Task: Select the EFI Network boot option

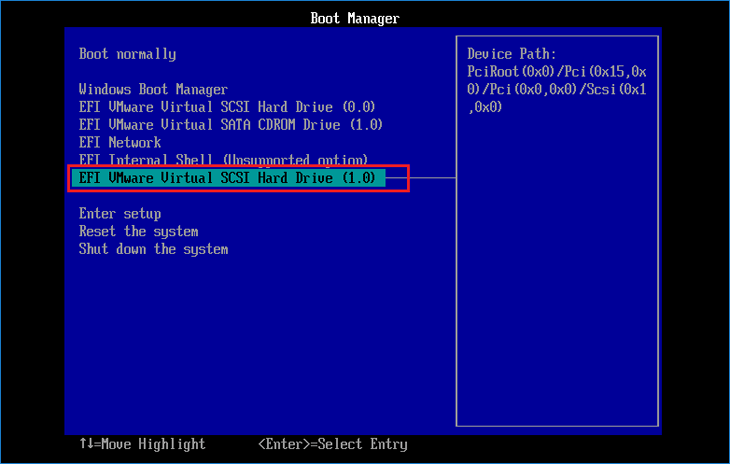Action: [x=120, y=142]
